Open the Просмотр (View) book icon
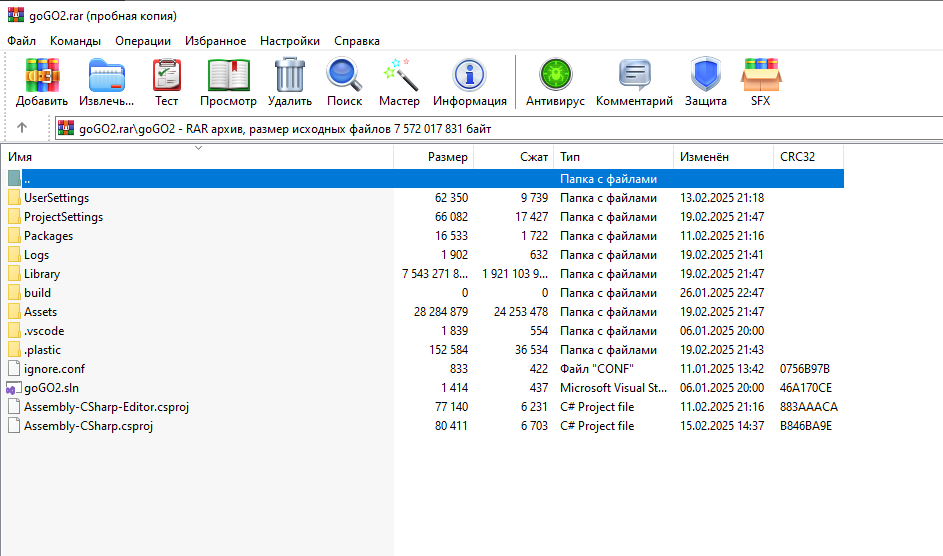943x556 pixels. pos(228,76)
